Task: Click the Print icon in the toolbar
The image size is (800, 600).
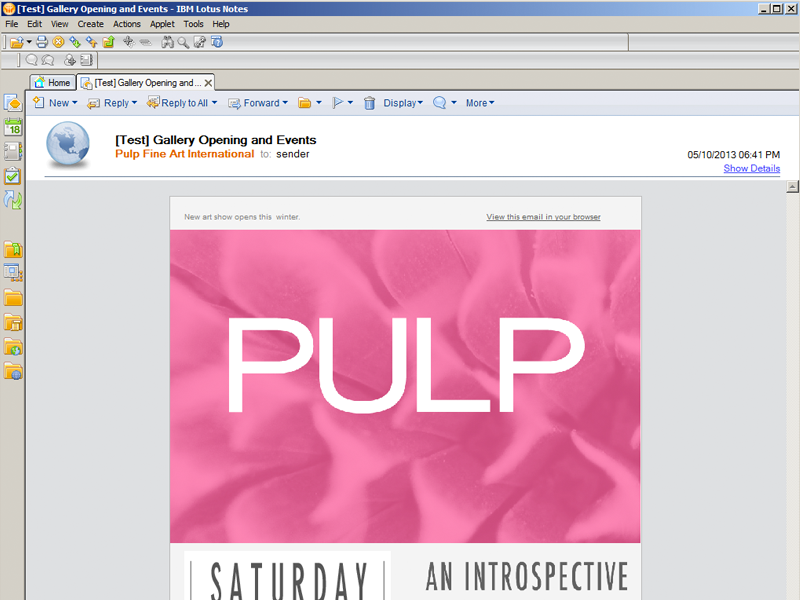Action: coord(42,42)
